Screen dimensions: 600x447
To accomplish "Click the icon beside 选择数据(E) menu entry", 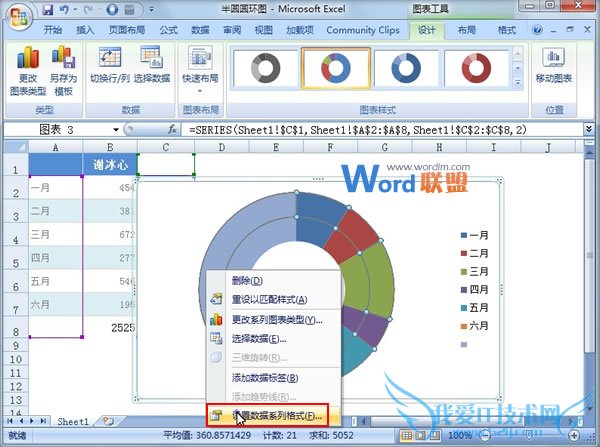I will [x=216, y=338].
